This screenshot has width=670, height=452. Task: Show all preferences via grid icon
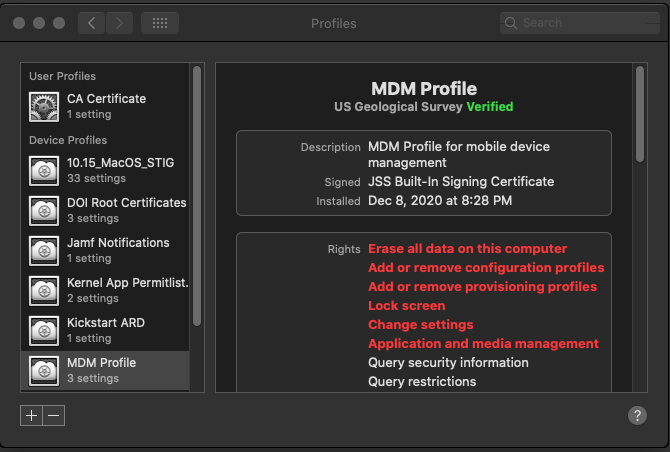click(x=160, y=23)
